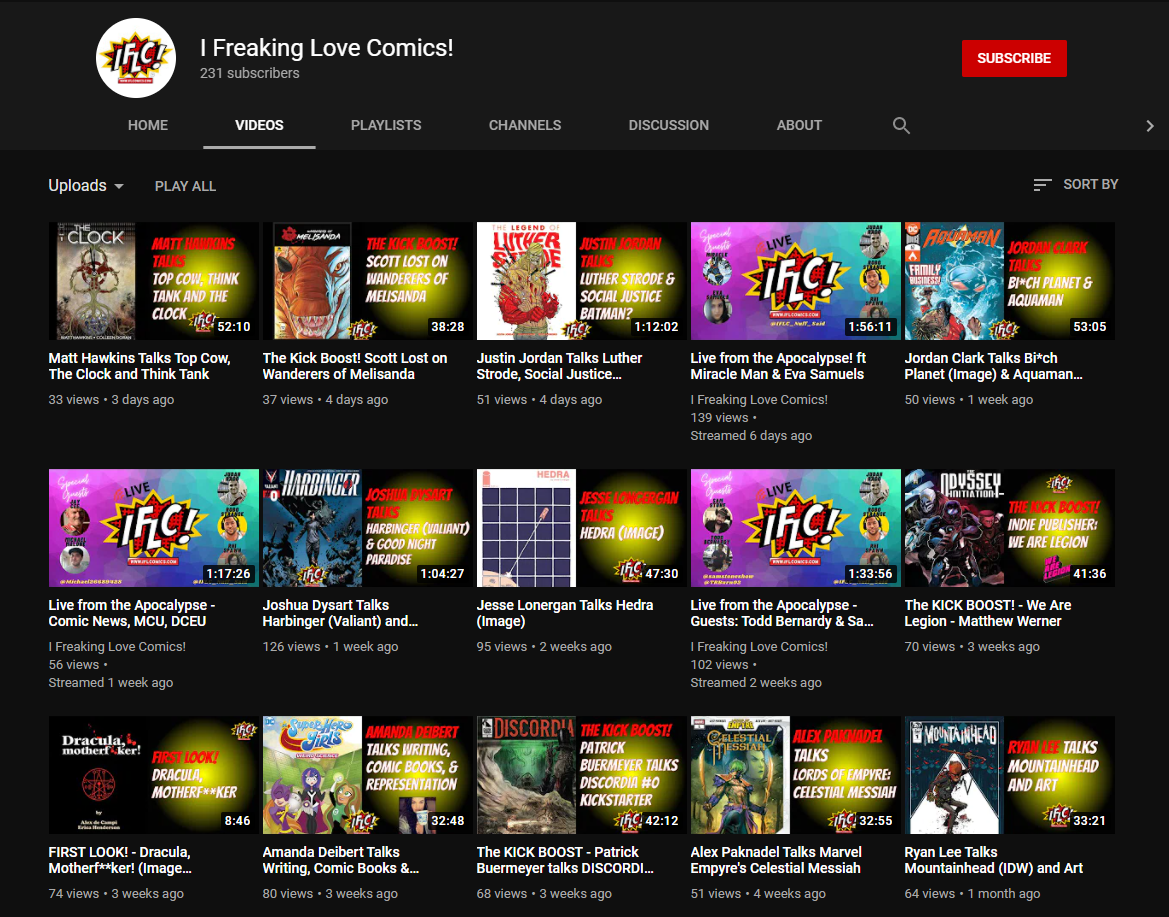This screenshot has width=1169, height=917.
Task: Click title 'The KICK BOOST! - We Are Legion'
Action: point(988,613)
